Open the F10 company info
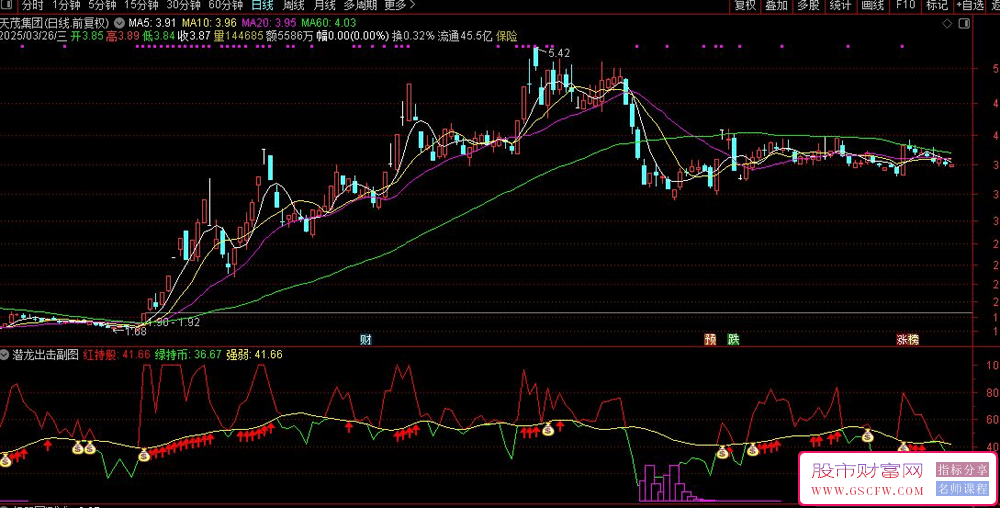Screen dimensions: 1000x508 click(x=905, y=6)
